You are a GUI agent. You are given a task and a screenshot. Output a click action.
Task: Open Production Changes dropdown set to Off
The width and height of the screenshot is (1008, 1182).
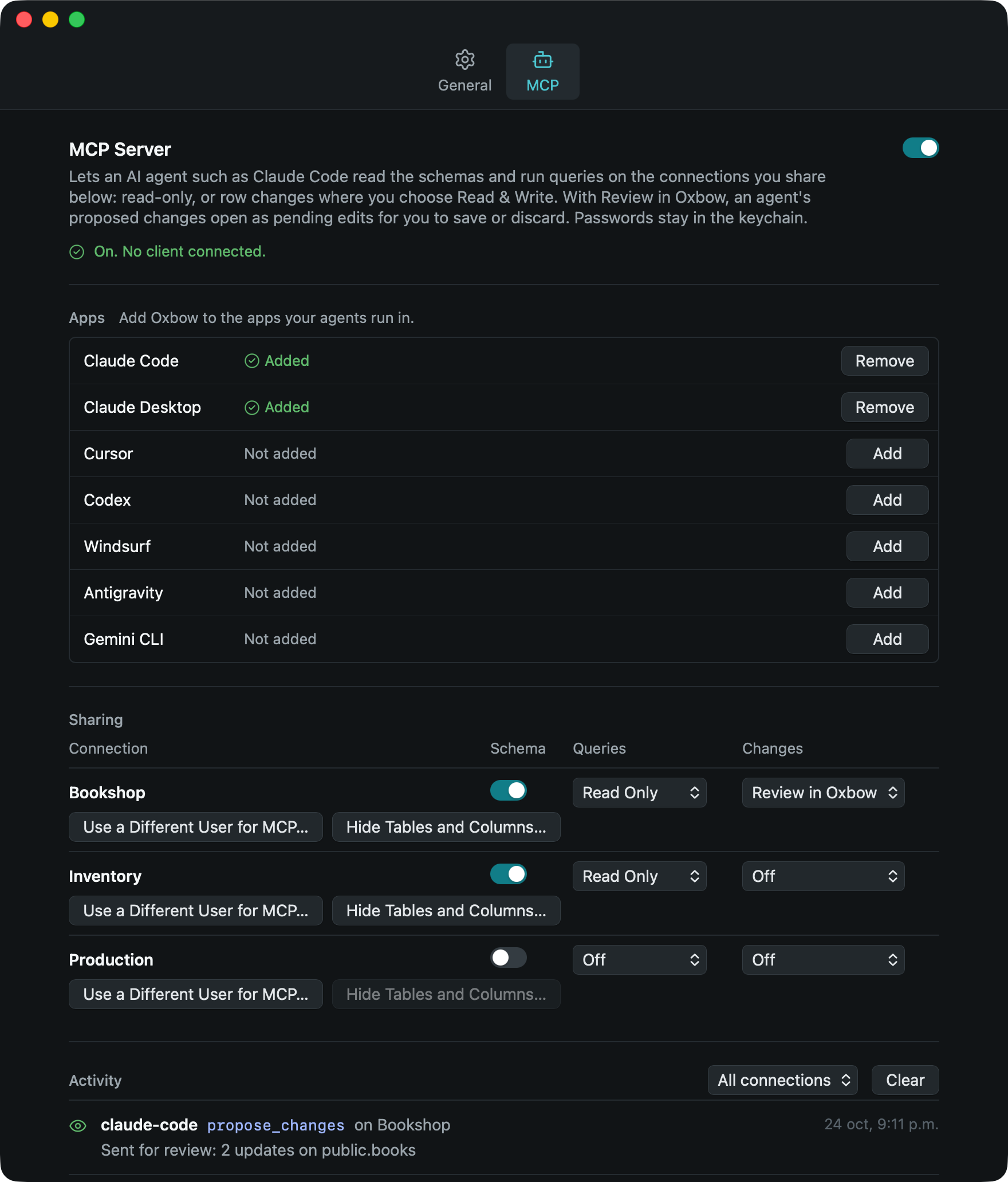(824, 960)
